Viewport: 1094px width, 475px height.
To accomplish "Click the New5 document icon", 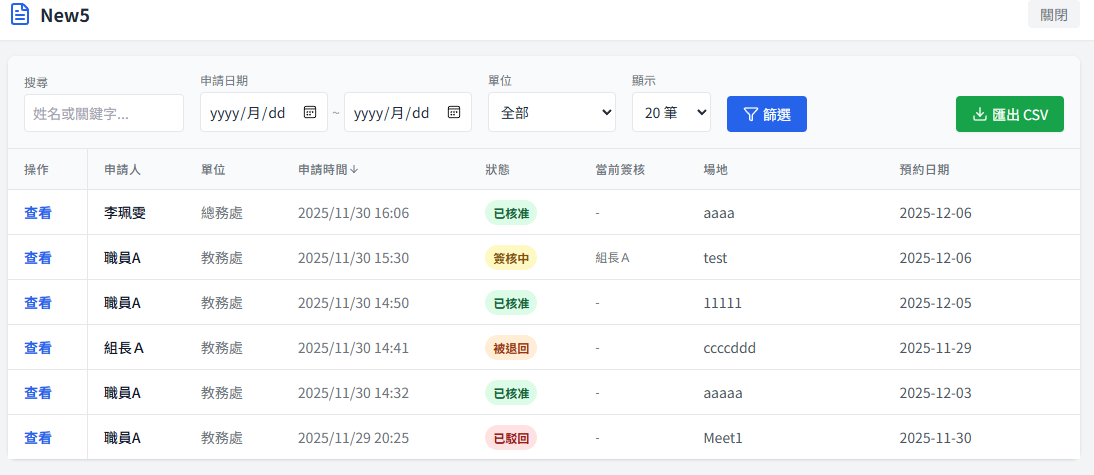I will (x=20, y=15).
